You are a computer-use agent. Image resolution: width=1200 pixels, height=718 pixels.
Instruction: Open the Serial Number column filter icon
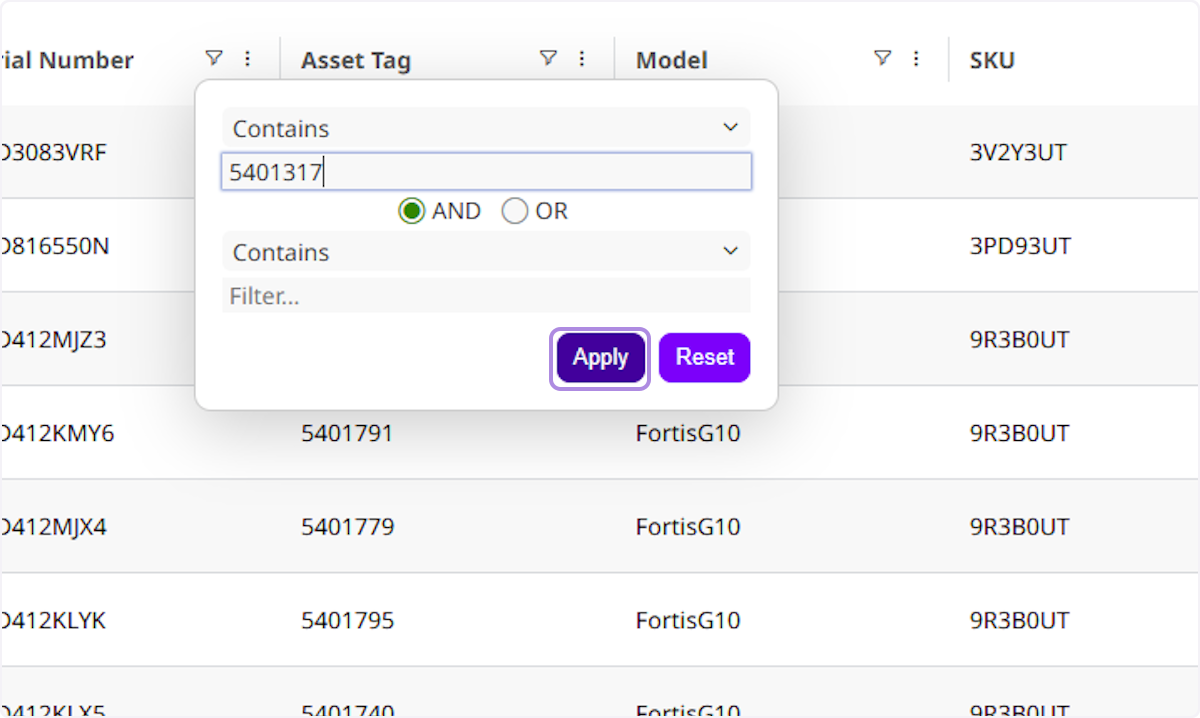[213, 58]
